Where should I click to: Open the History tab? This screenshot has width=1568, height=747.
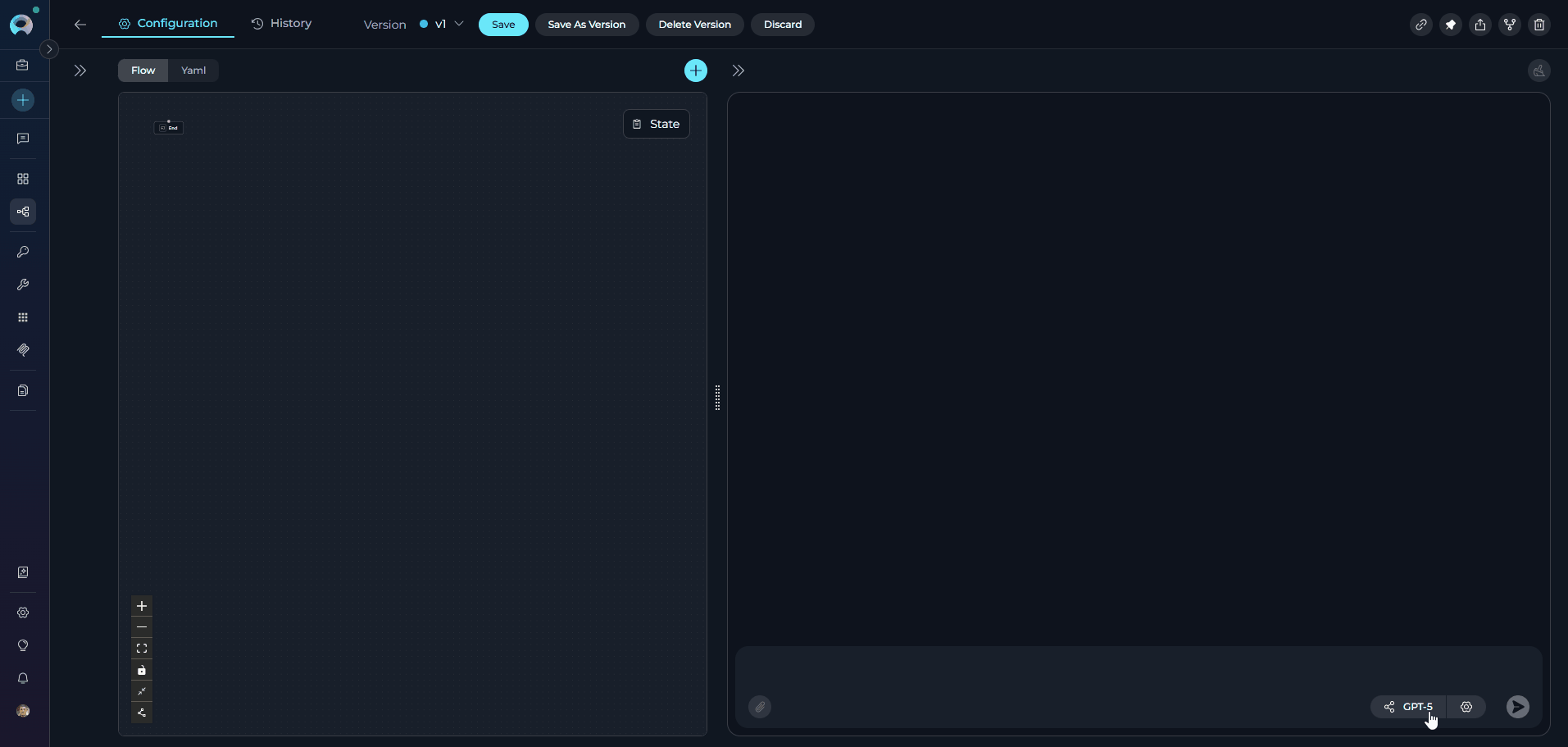coord(281,24)
